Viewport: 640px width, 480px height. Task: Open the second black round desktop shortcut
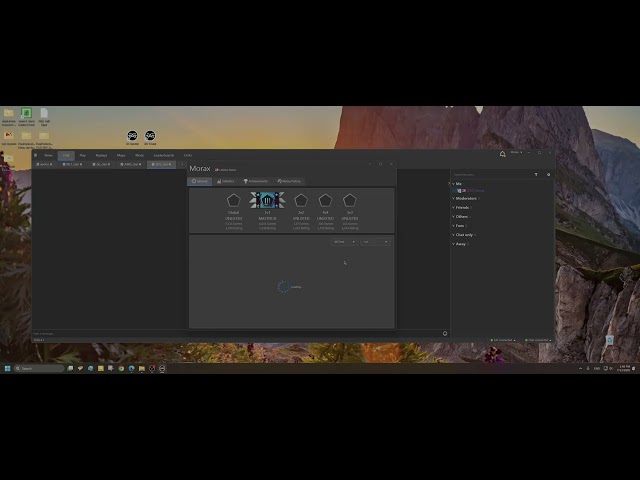[x=150, y=136]
